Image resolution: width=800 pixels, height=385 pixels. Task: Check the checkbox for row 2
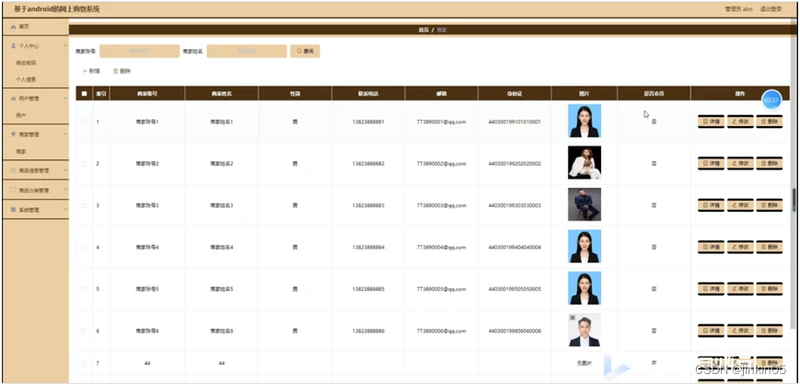pos(84,164)
